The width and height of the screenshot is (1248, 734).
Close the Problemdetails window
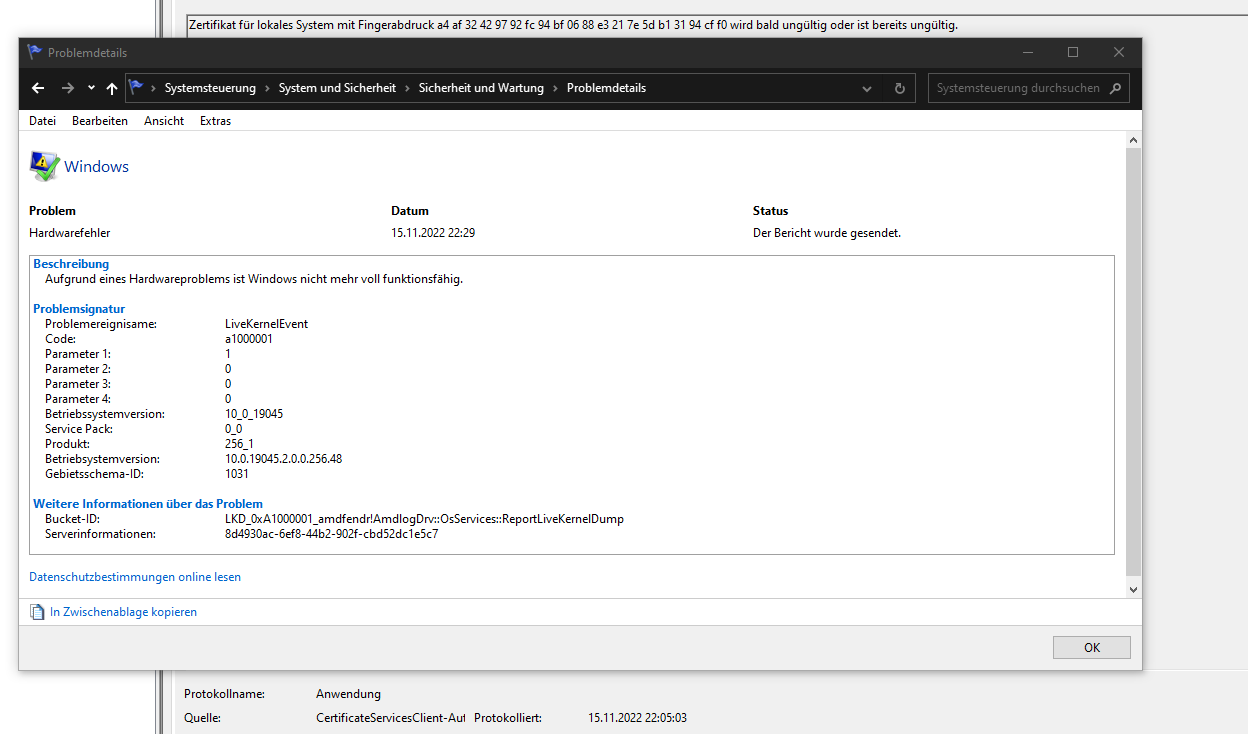tap(1118, 52)
